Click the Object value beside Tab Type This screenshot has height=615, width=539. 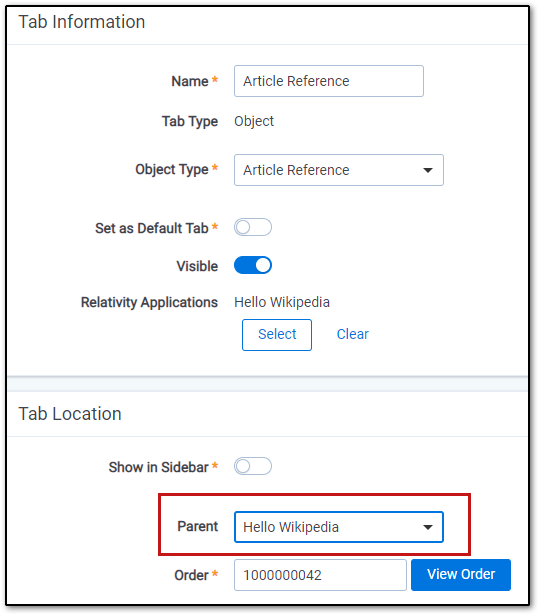pyautogui.click(x=254, y=121)
